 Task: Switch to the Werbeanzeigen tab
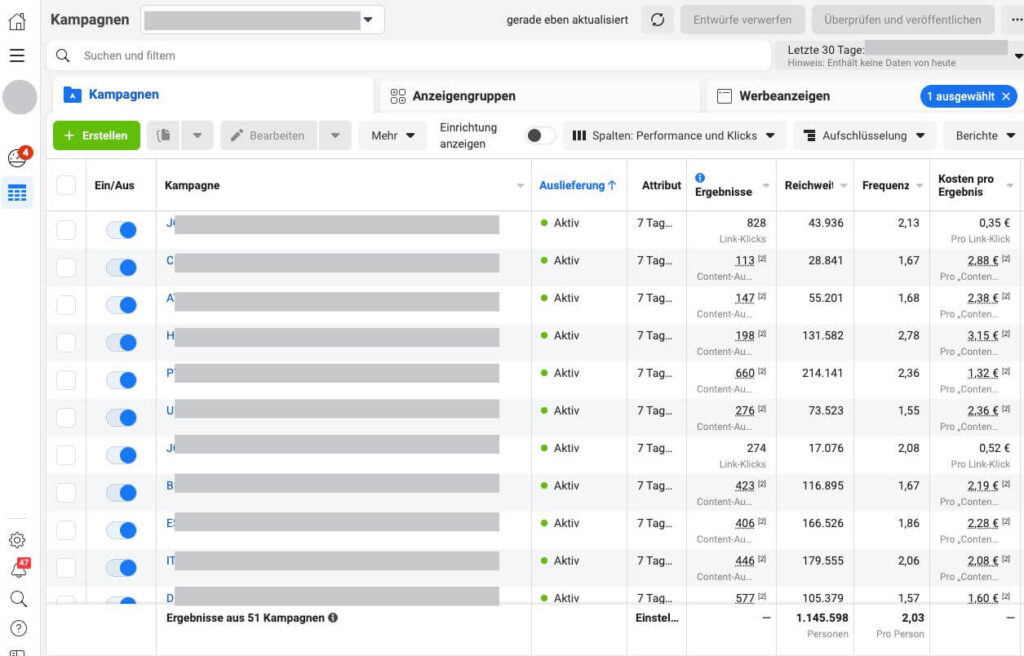click(x=784, y=96)
